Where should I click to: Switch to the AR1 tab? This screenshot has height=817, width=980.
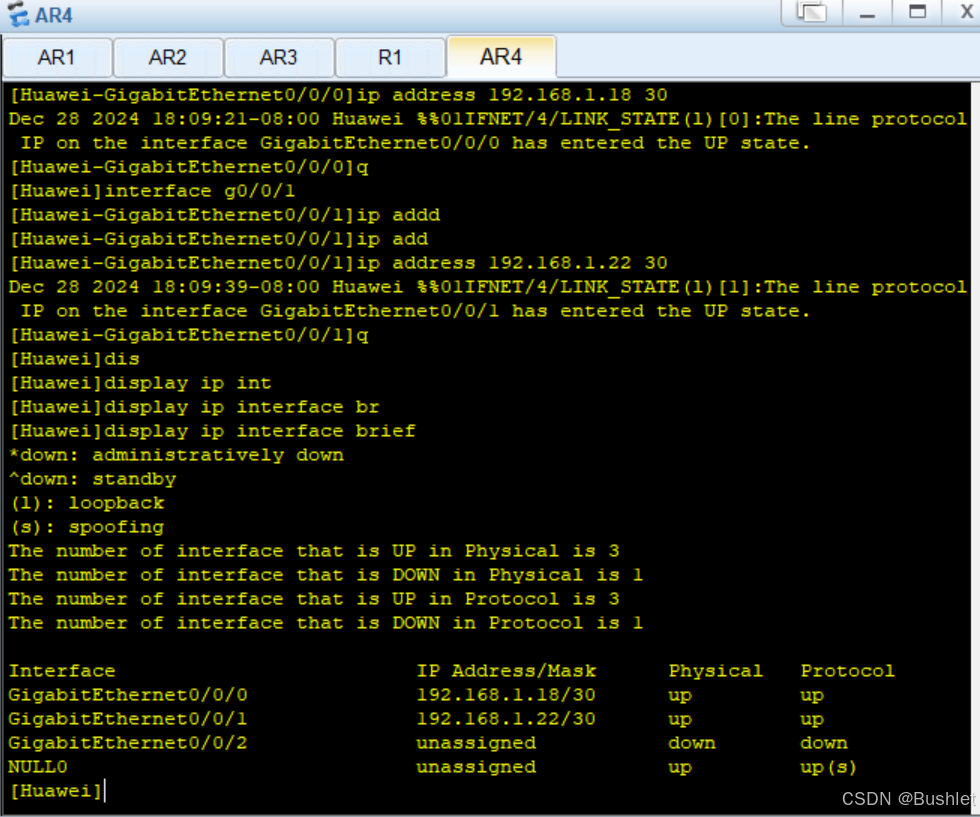(57, 58)
